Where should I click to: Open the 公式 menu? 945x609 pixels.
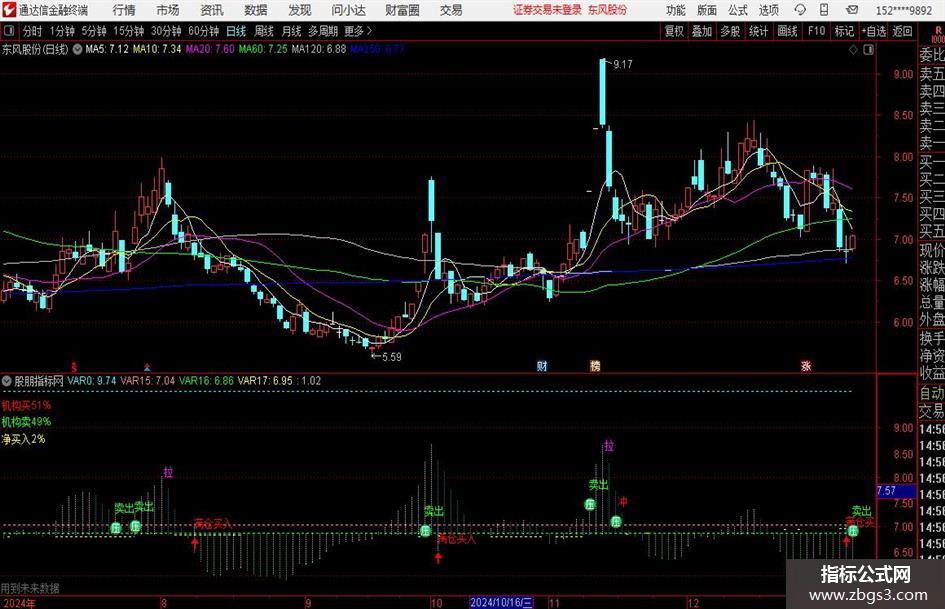[x=738, y=10]
